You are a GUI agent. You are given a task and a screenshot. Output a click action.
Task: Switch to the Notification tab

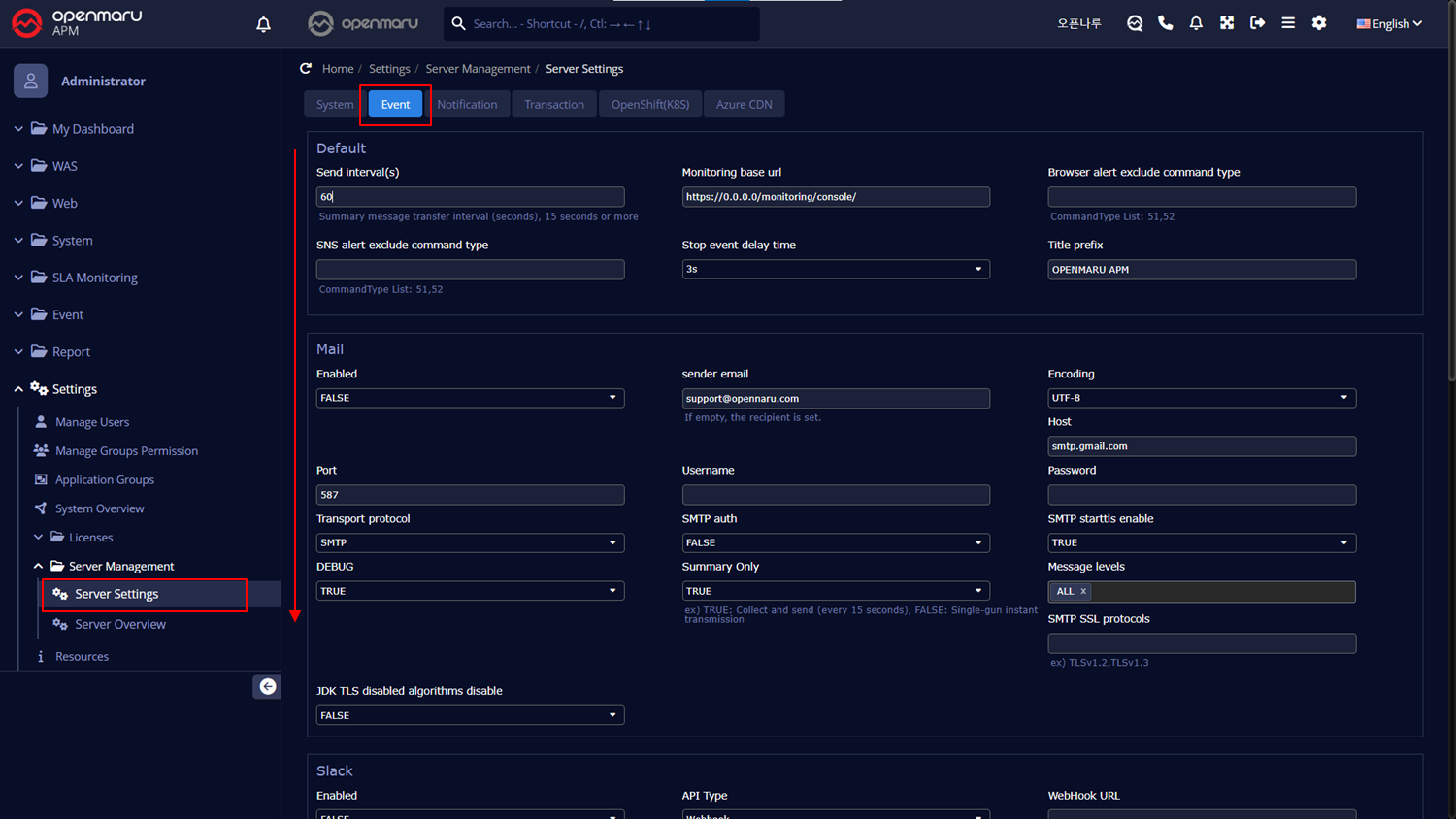(x=467, y=105)
